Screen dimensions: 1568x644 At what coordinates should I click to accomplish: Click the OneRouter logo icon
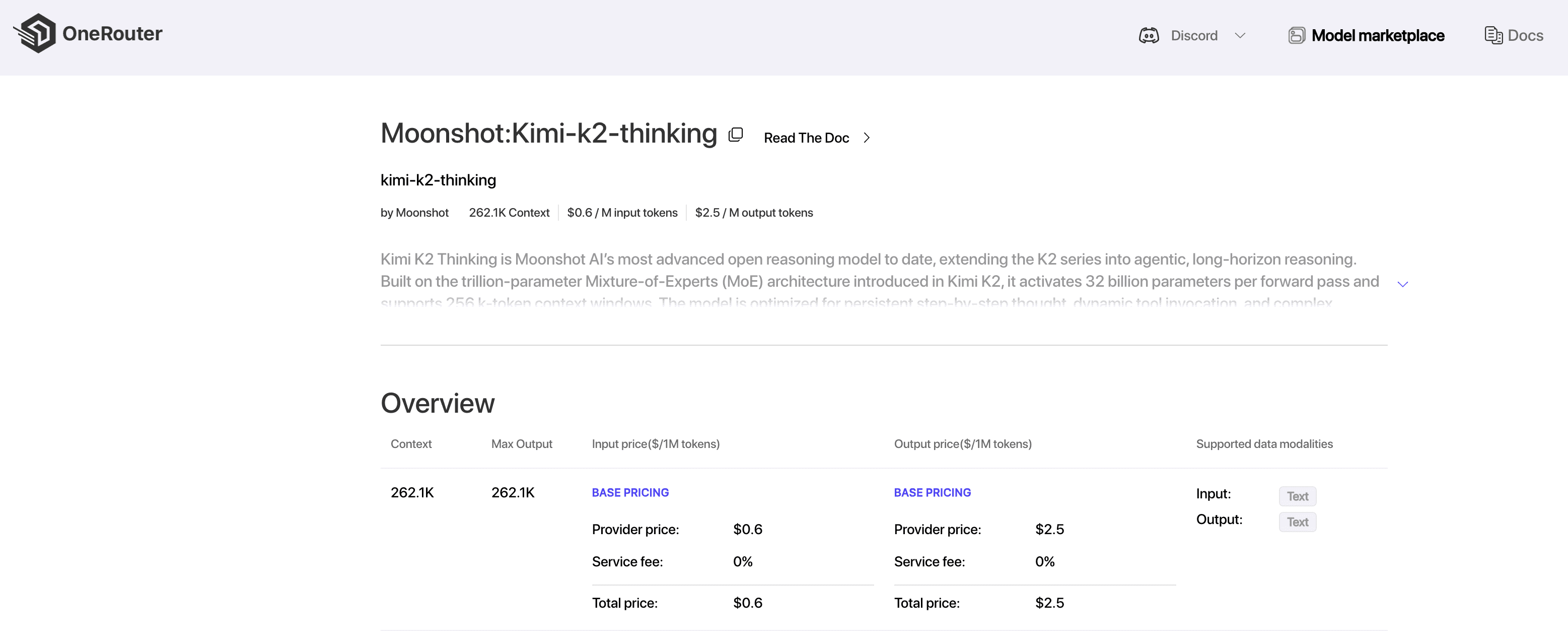[x=35, y=33]
